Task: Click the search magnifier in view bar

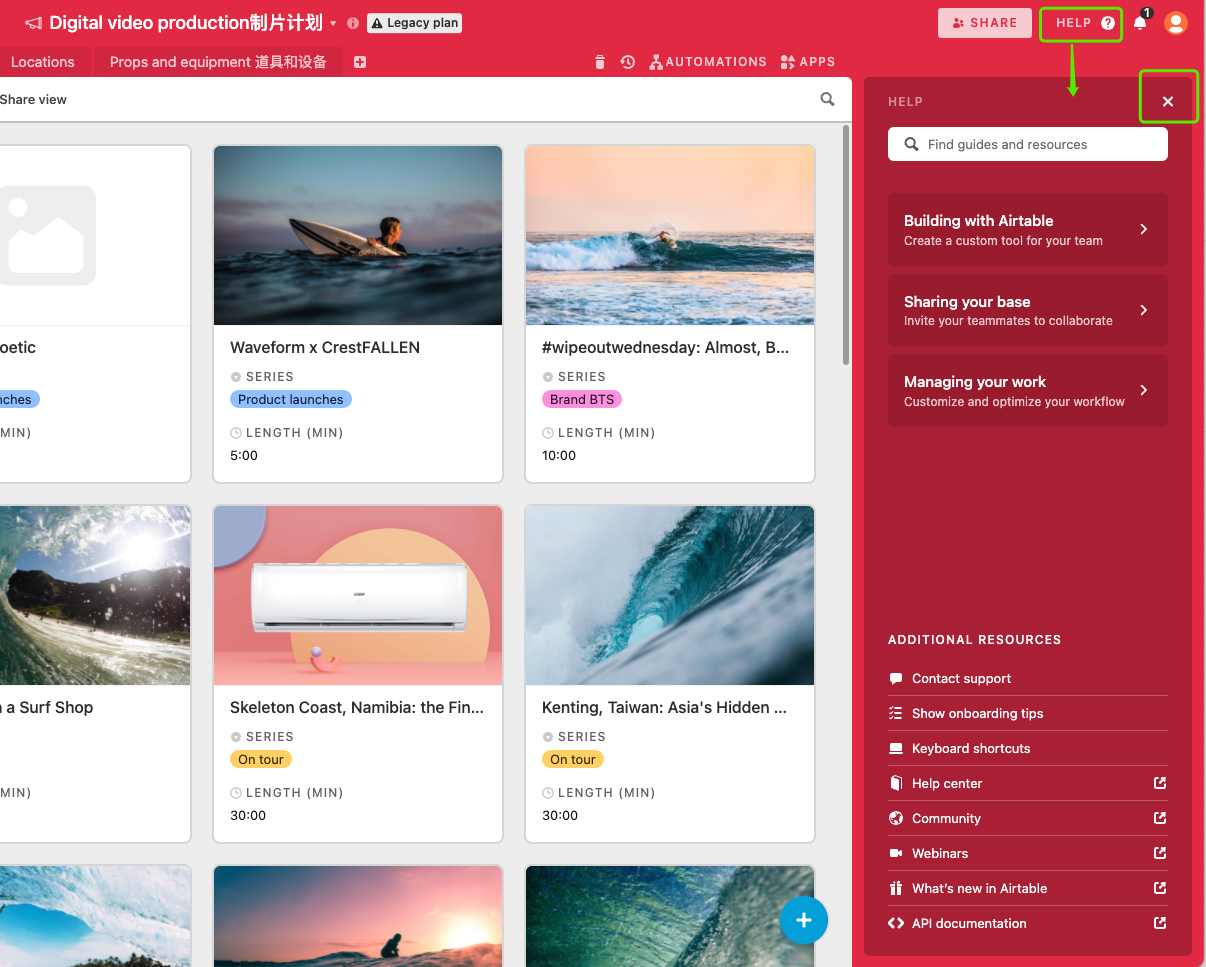Action: click(827, 99)
